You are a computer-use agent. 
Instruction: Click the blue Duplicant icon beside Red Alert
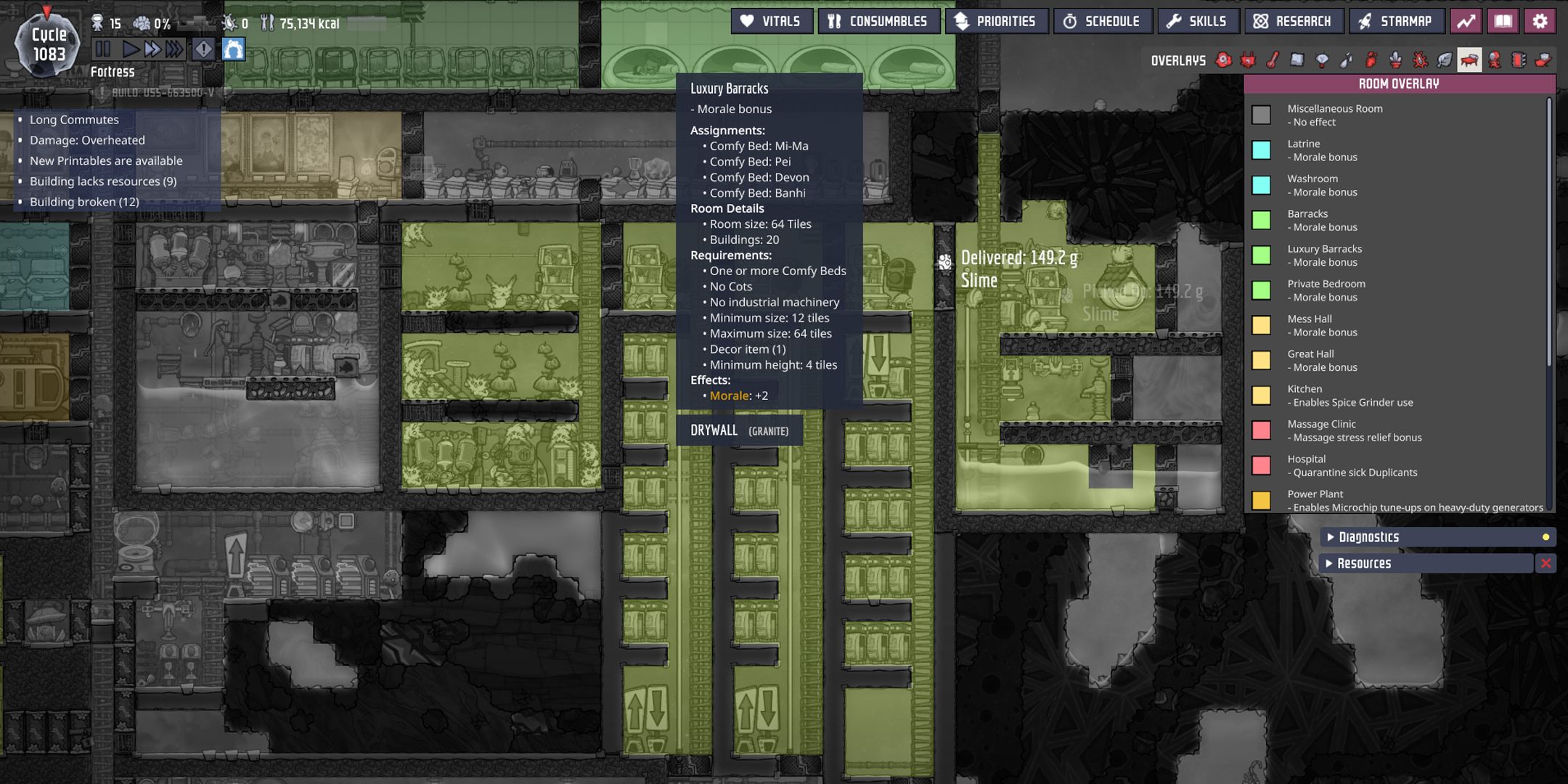233,49
